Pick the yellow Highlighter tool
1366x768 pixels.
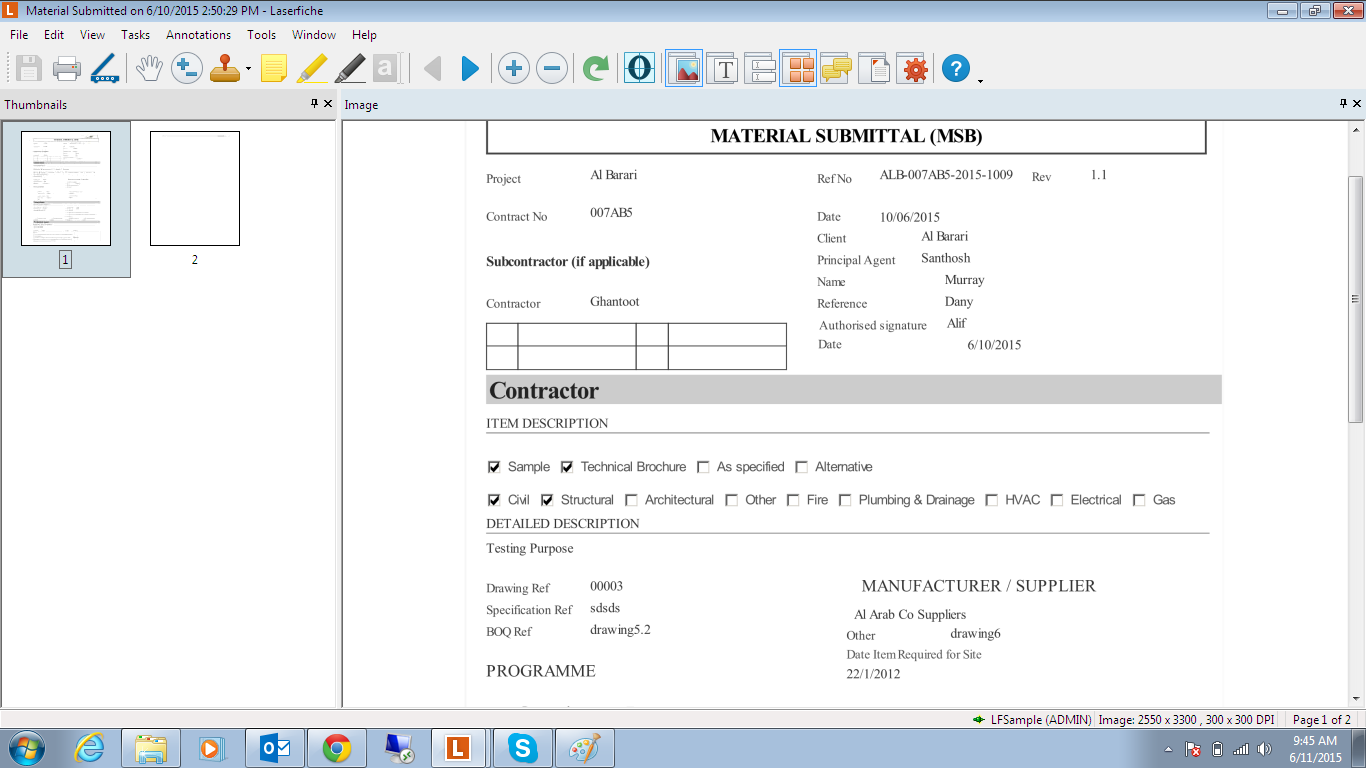click(x=312, y=68)
